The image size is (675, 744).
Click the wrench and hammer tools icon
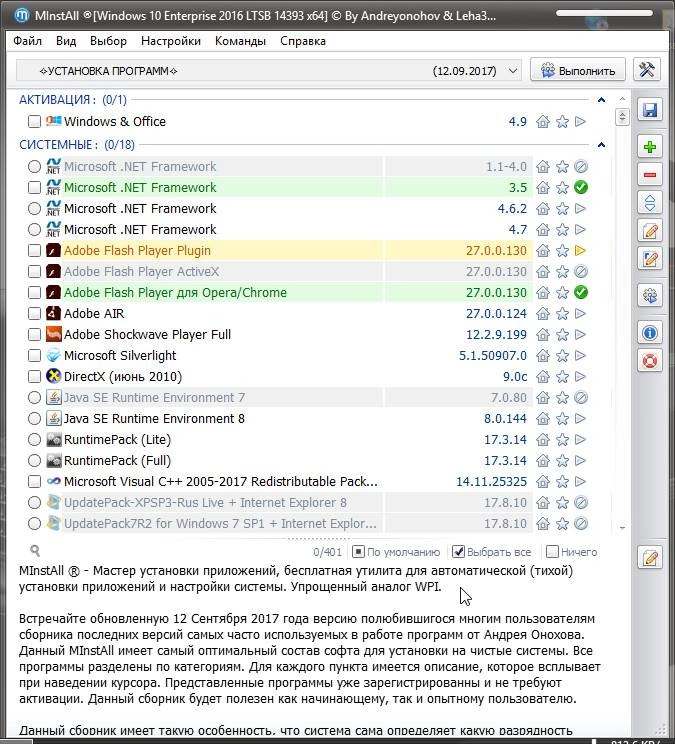pyautogui.click(x=646, y=70)
